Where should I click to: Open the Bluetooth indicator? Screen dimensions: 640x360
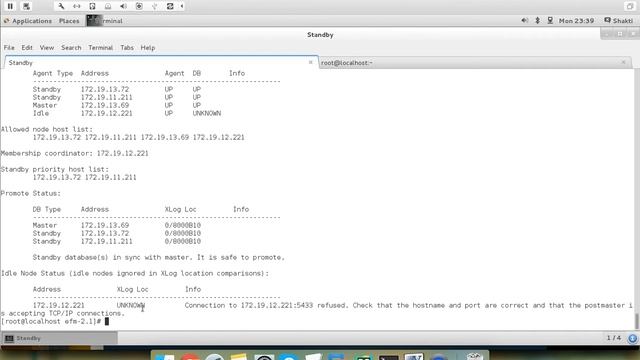[538, 20]
